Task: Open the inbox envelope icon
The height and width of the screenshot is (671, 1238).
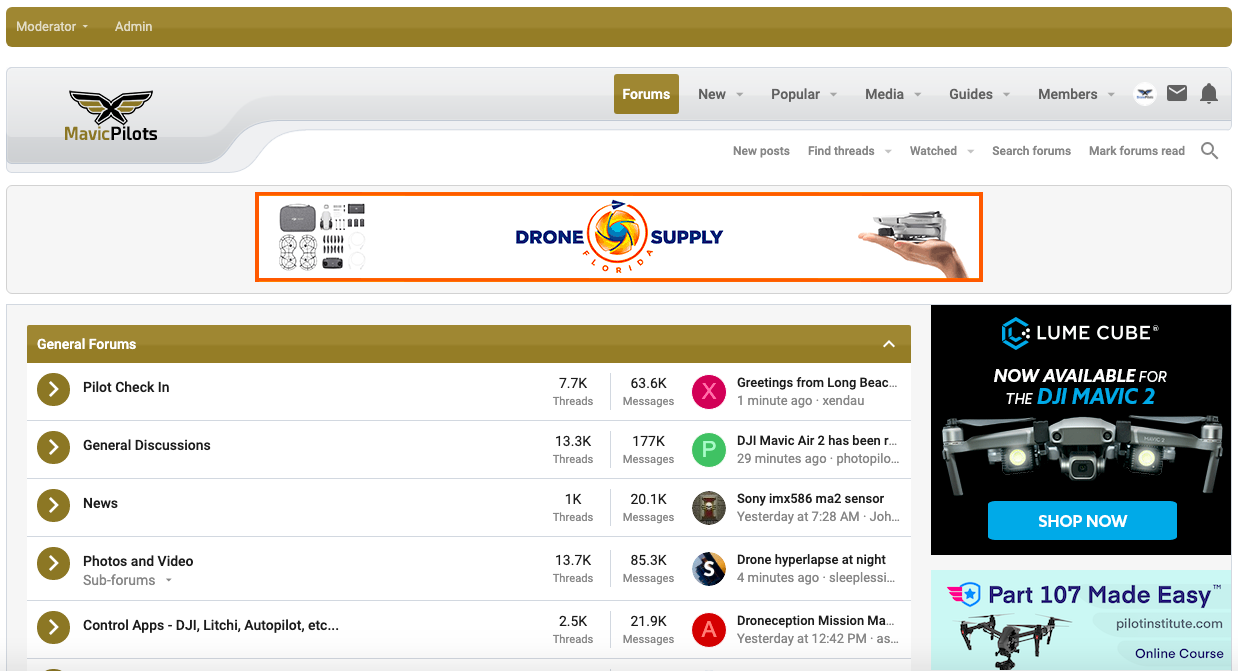Action: [x=1177, y=93]
